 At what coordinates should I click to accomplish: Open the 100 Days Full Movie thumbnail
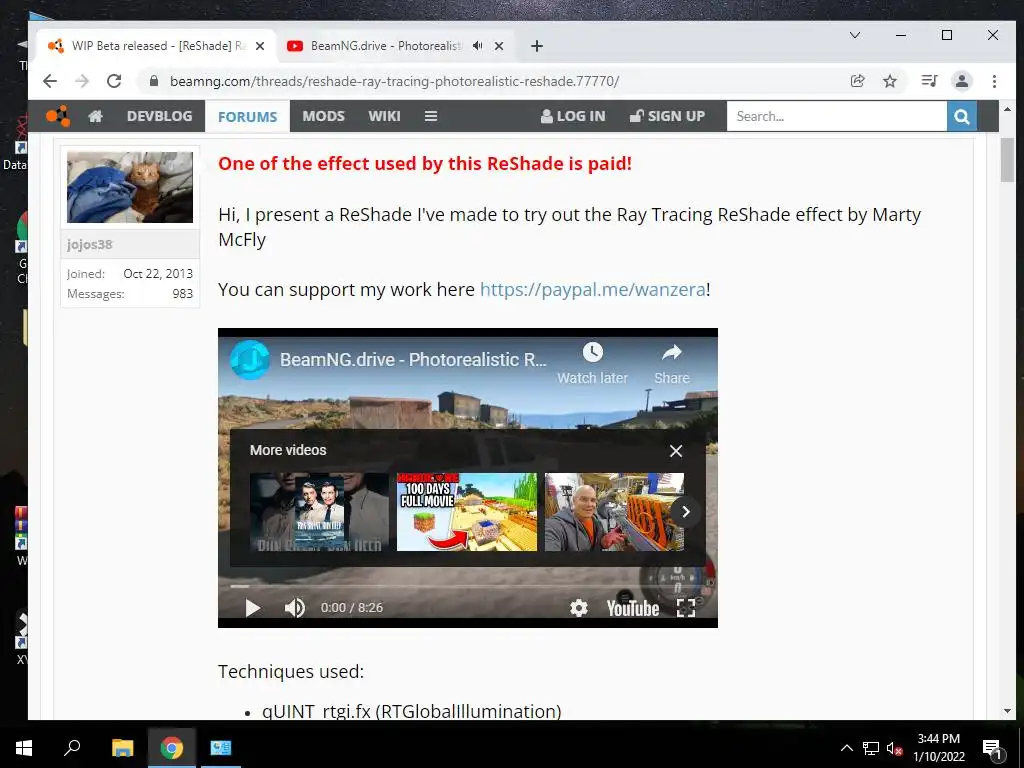click(467, 512)
